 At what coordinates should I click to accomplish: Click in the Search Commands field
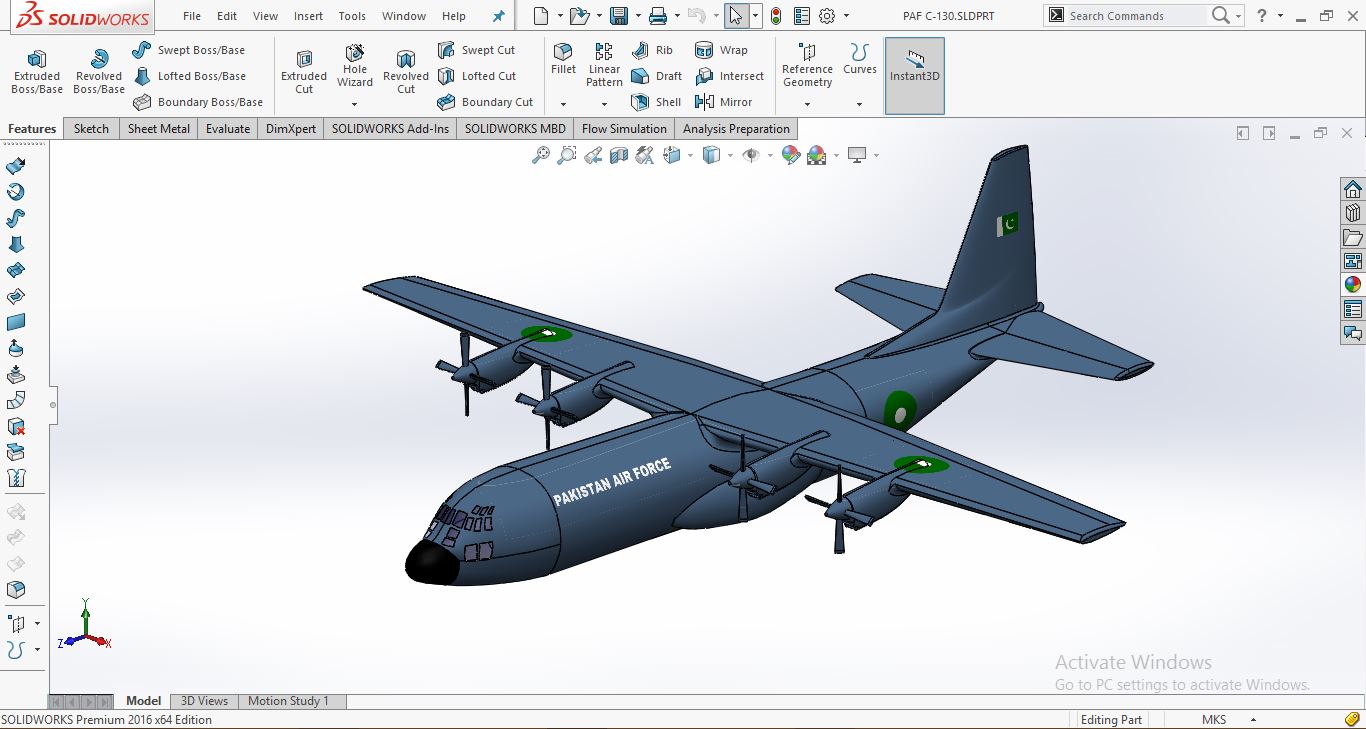click(1137, 16)
